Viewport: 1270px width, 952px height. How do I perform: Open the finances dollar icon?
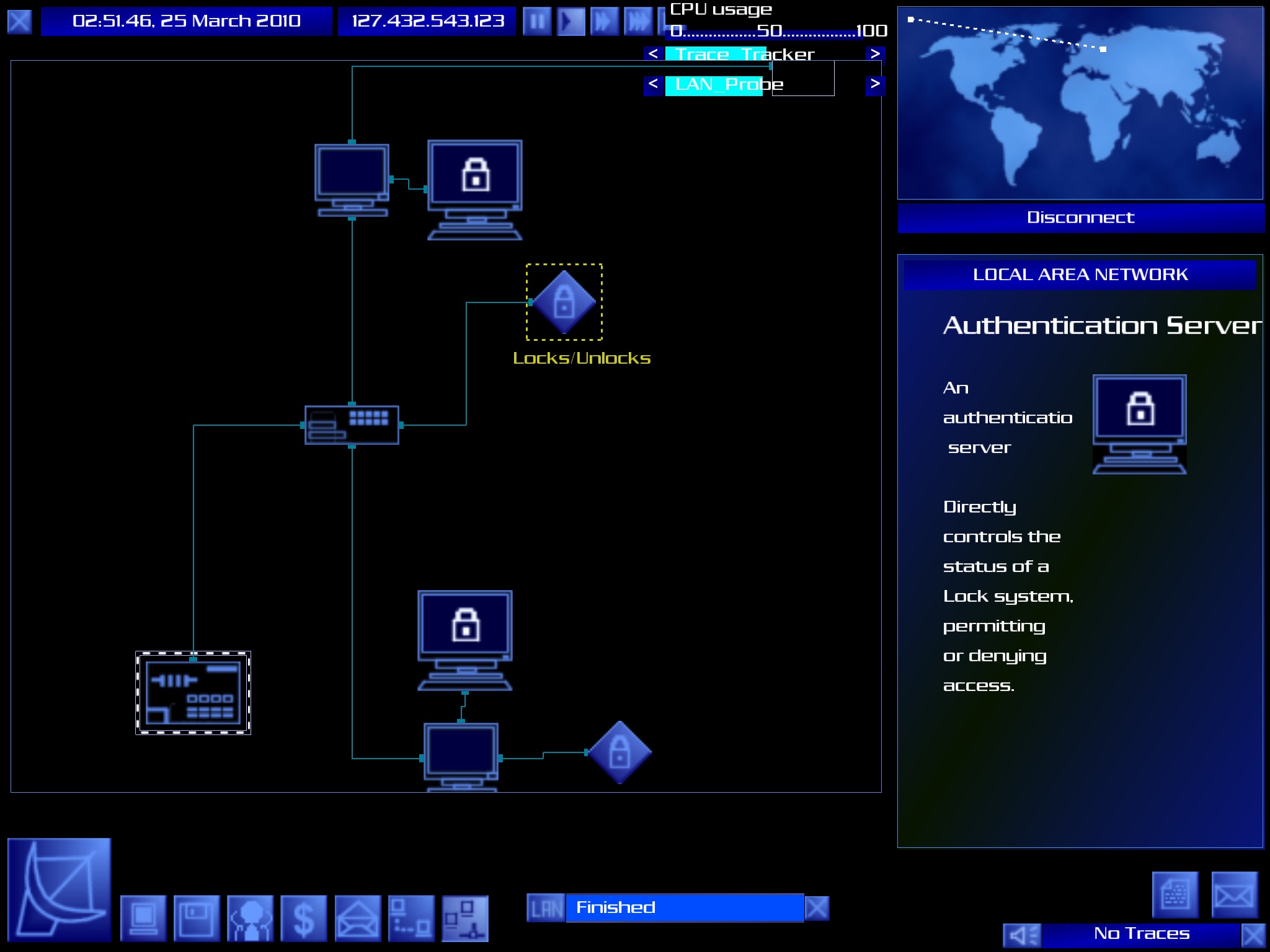304,918
